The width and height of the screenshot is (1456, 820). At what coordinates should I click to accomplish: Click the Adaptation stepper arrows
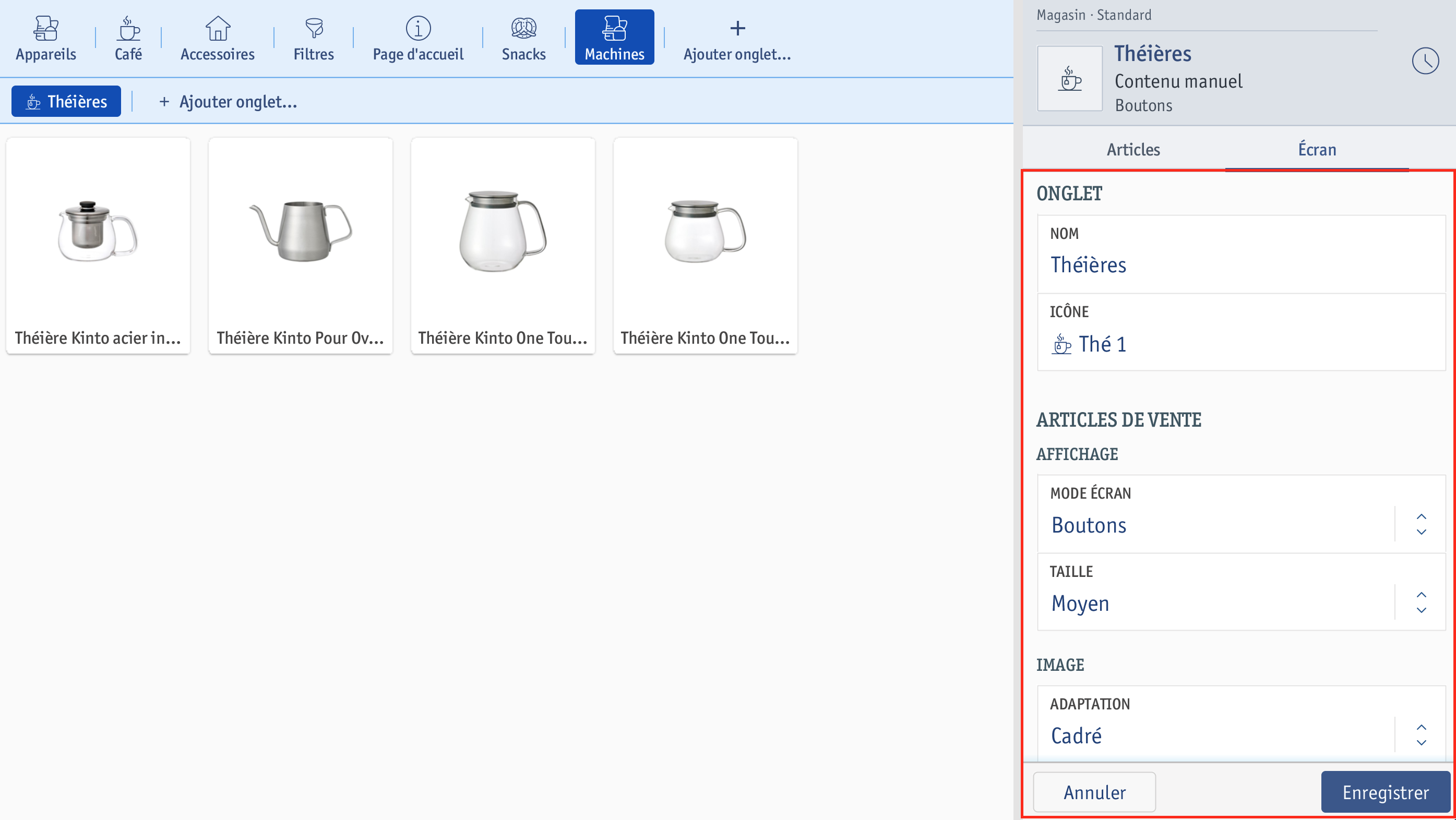(1421, 735)
